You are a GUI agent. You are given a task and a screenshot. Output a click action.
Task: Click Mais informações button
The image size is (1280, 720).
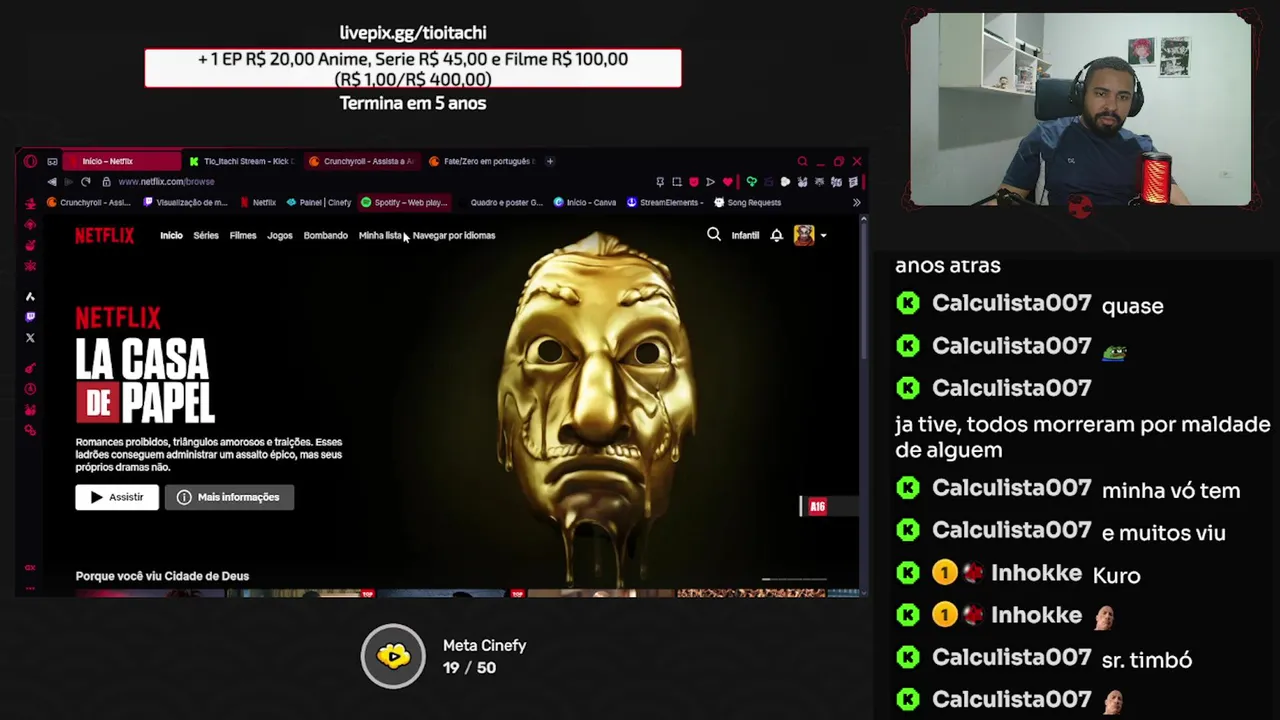(229, 497)
